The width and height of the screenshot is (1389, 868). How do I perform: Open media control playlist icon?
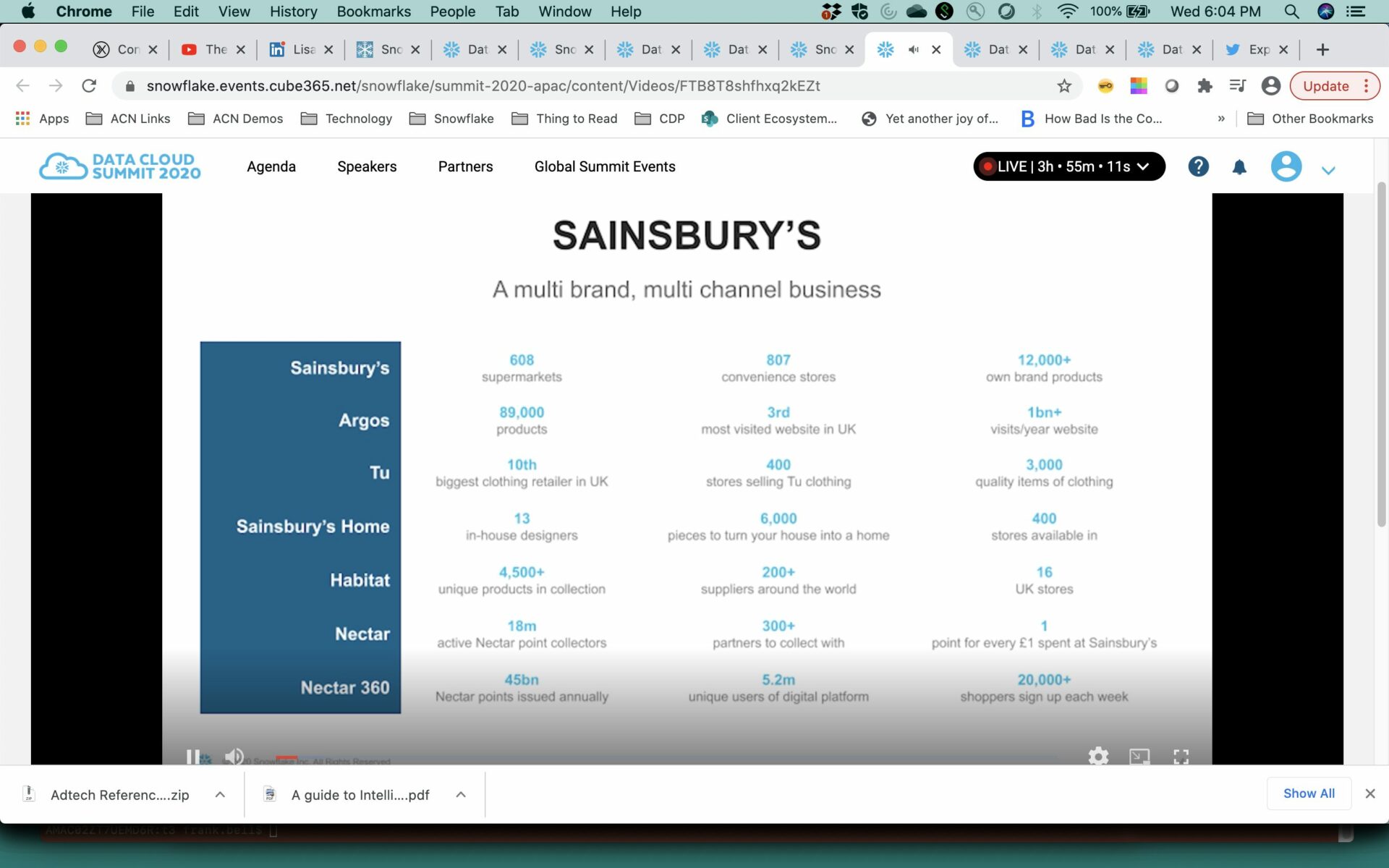(1238, 86)
